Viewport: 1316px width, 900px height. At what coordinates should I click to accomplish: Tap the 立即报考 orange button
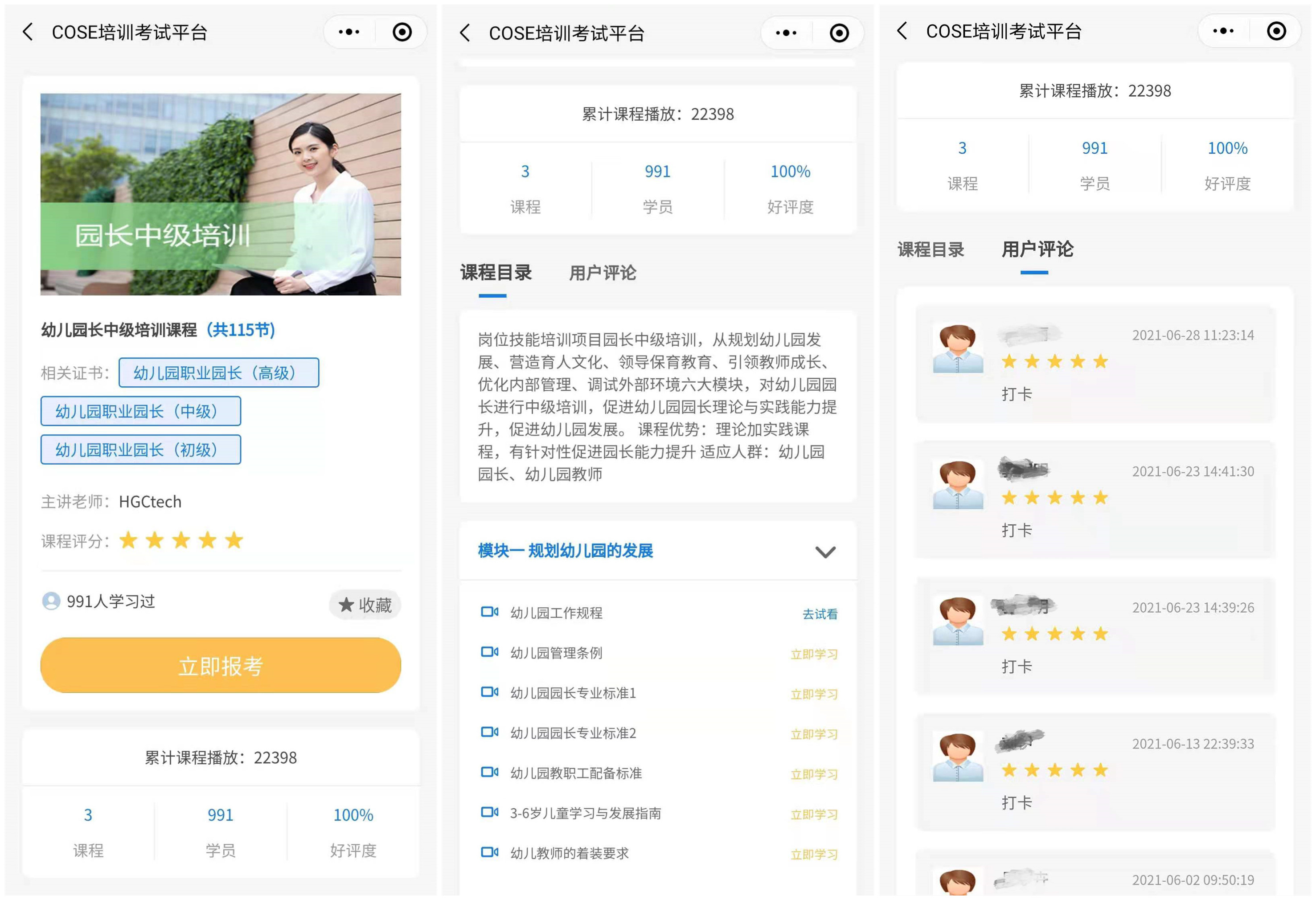220,666
